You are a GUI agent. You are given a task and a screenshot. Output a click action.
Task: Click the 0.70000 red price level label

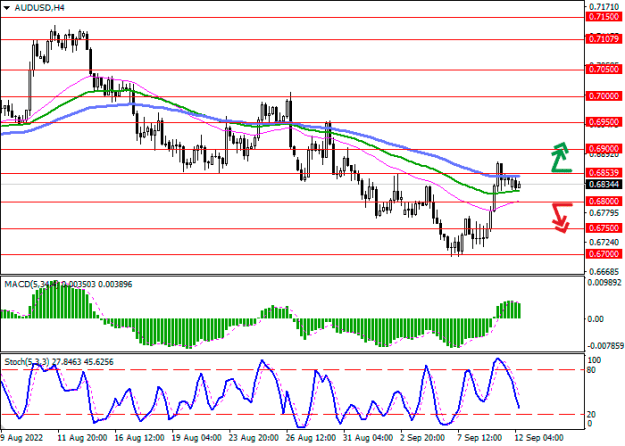coord(604,96)
